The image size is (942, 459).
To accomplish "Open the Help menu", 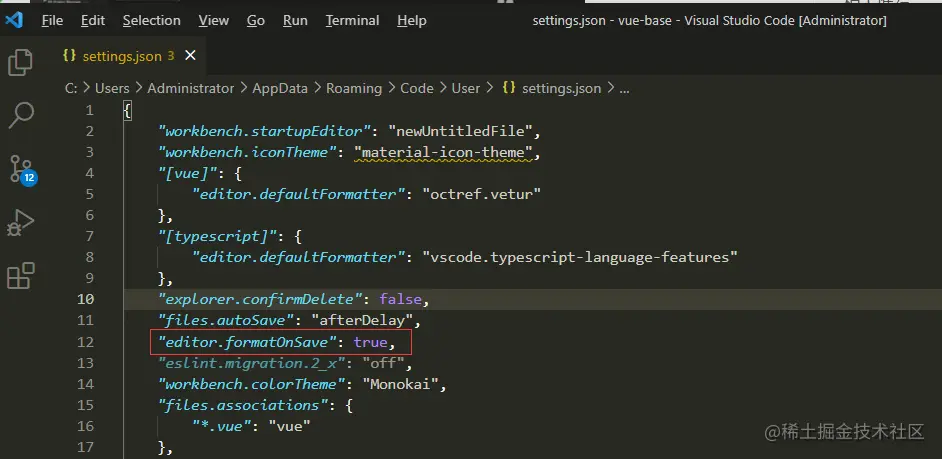I will (412, 20).
